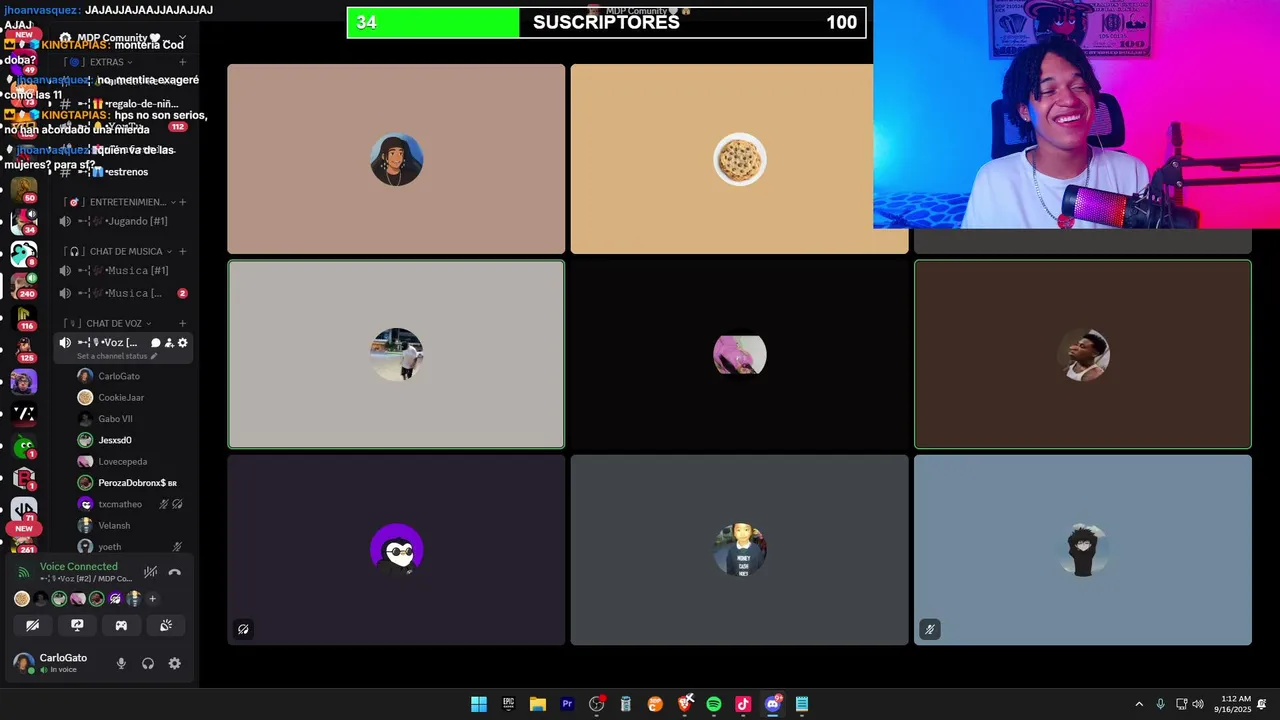
Task: Click CarloGato entry under Voz channel
Action: point(132,376)
